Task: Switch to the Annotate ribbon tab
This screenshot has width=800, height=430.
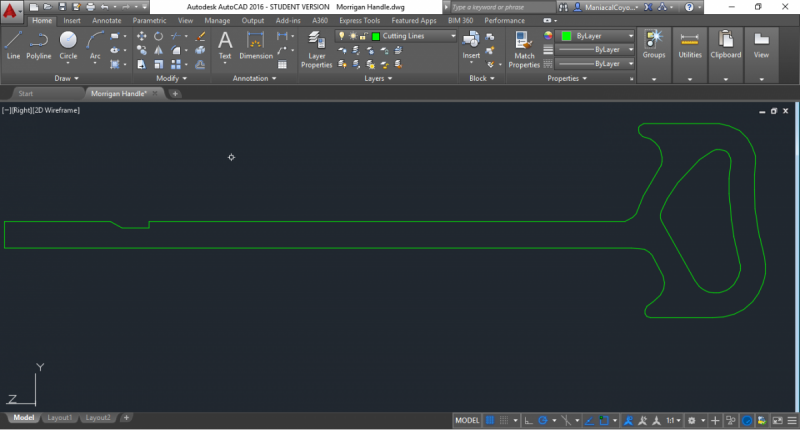Action: tap(105, 20)
